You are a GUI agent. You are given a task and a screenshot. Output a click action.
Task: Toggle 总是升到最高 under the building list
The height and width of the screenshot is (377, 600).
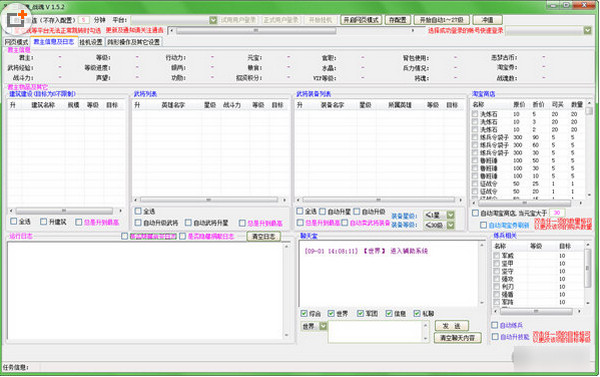[x=79, y=222]
